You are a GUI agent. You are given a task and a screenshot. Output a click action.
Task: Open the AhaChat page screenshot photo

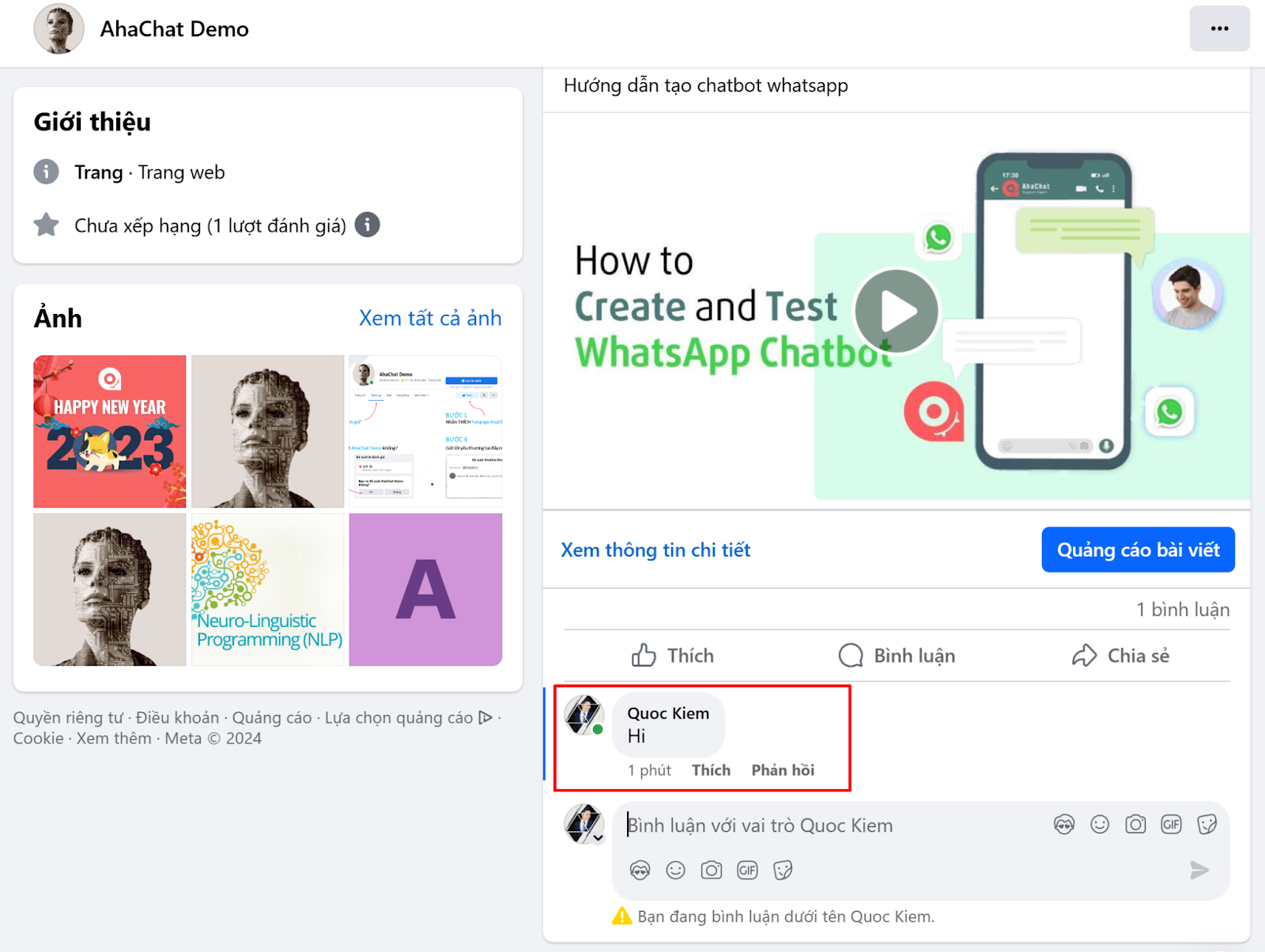(x=425, y=431)
